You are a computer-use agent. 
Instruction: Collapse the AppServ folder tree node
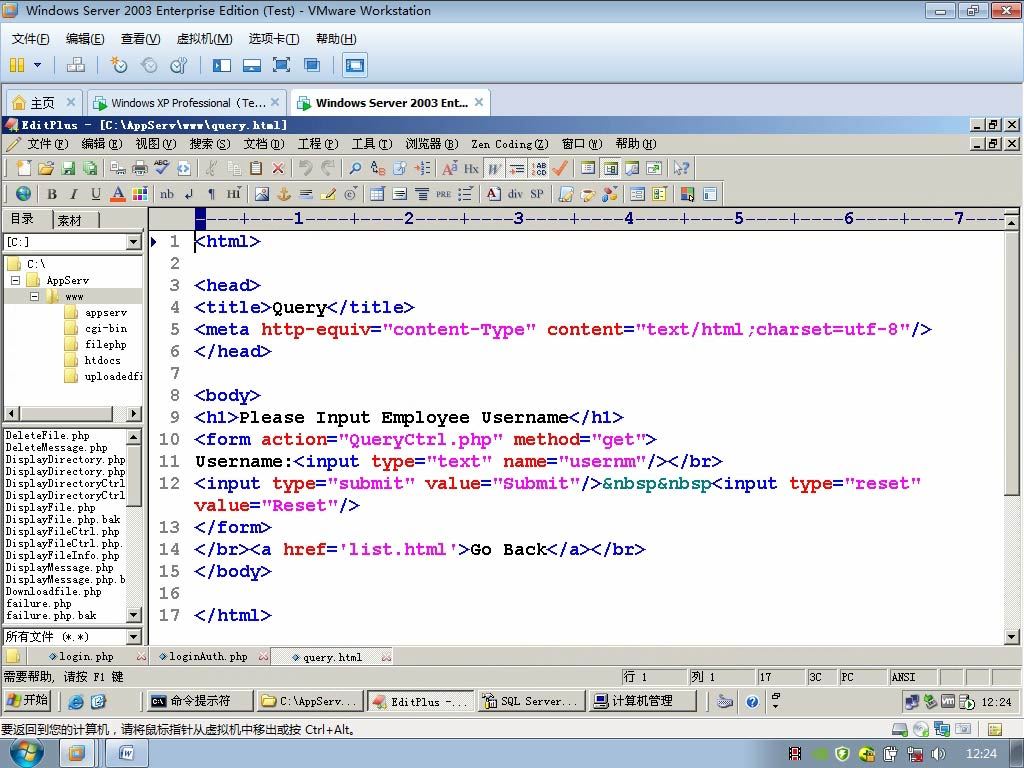(x=16, y=280)
